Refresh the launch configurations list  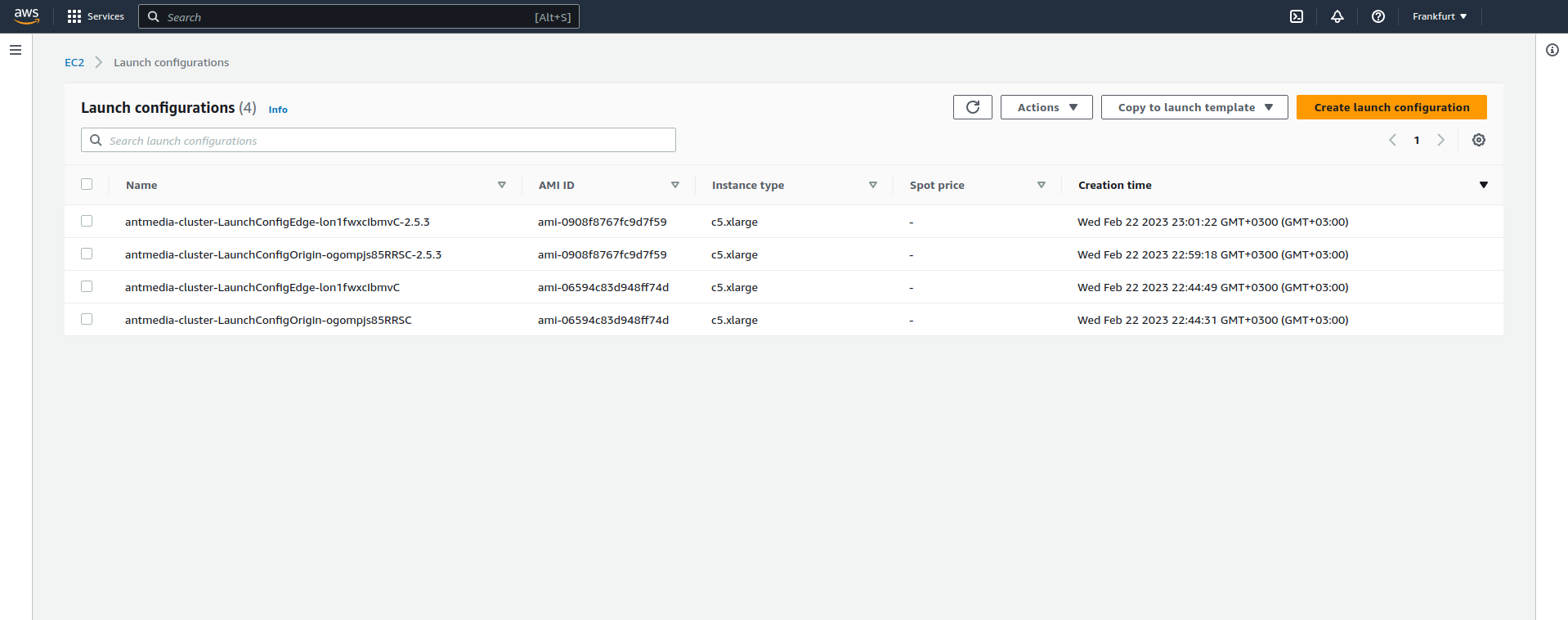pyautogui.click(x=973, y=107)
